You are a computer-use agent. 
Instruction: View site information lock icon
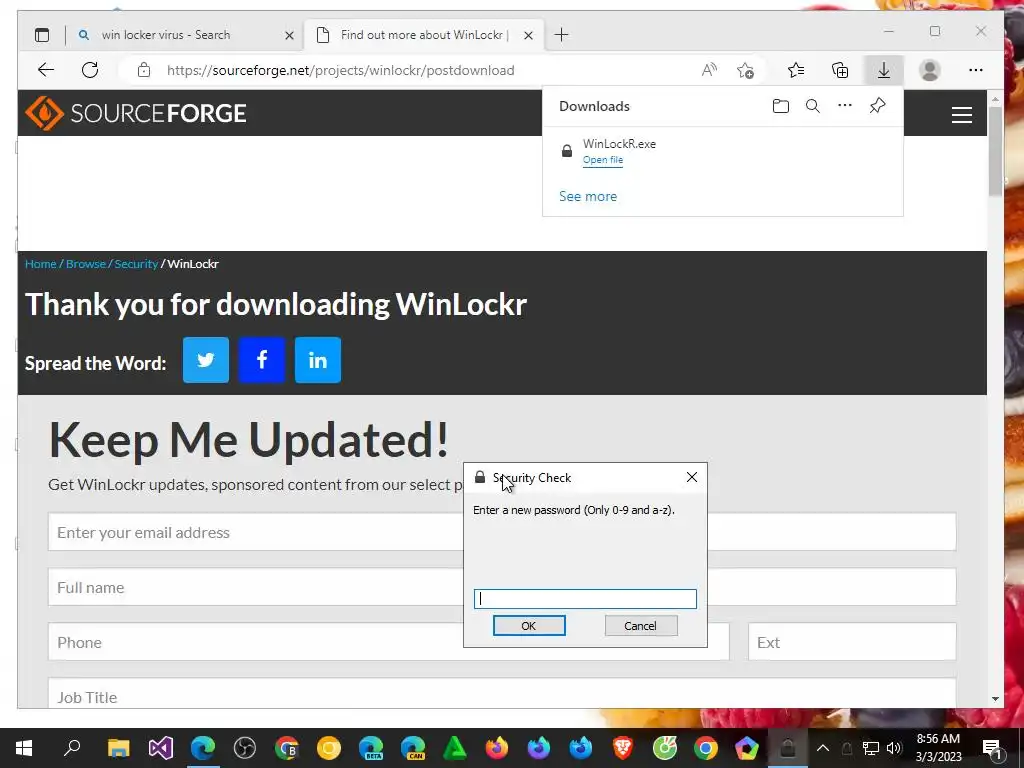coord(144,70)
